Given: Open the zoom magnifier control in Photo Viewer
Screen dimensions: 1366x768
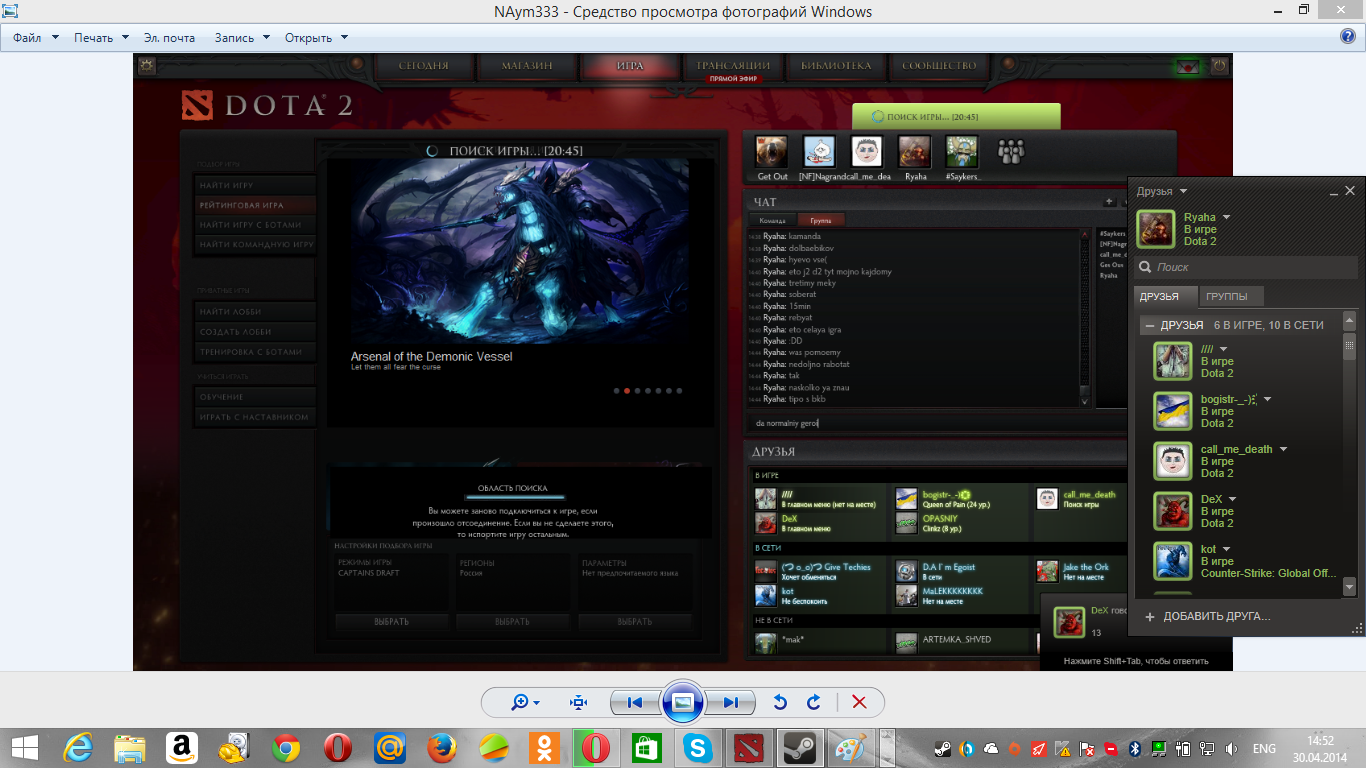Looking at the screenshot, I should pyautogui.click(x=525, y=702).
